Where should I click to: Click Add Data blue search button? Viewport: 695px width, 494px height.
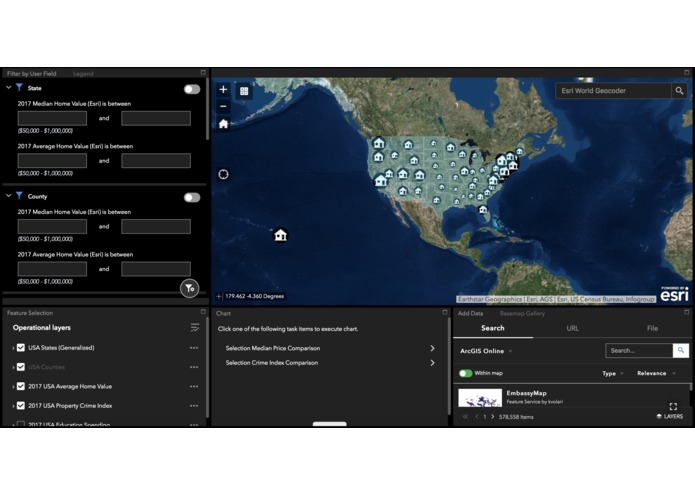pos(681,350)
